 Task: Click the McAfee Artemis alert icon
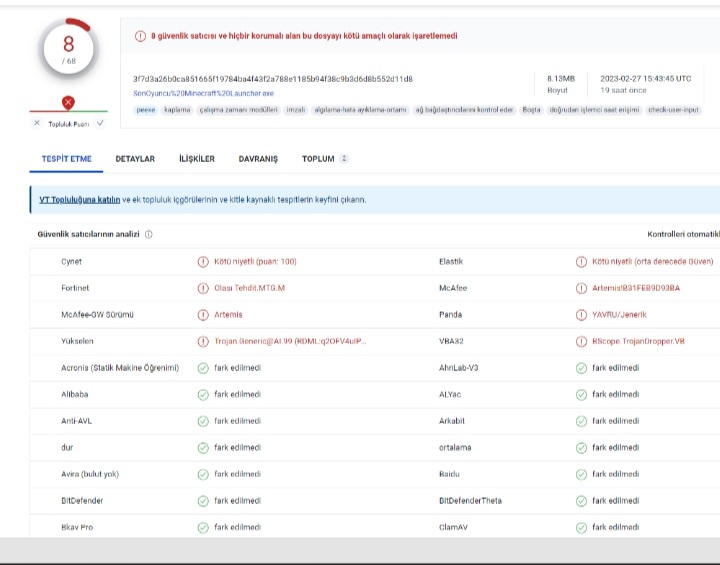pos(581,288)
